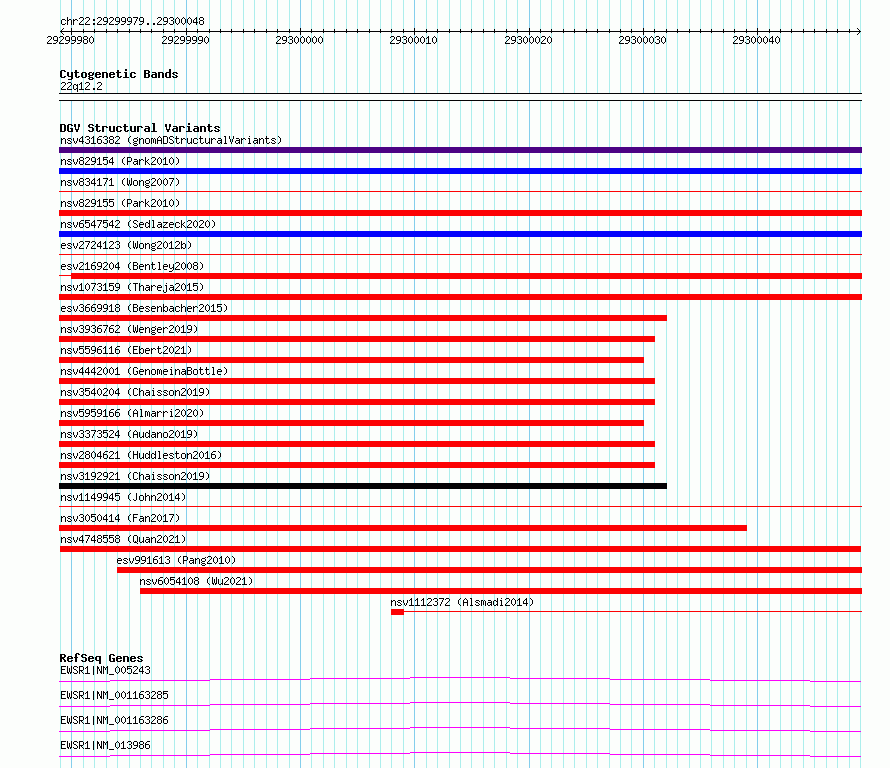Click the nsv6547542 (Sedlazeck2020) label
This screenshot has width=890, height=768.
(138, 224)
